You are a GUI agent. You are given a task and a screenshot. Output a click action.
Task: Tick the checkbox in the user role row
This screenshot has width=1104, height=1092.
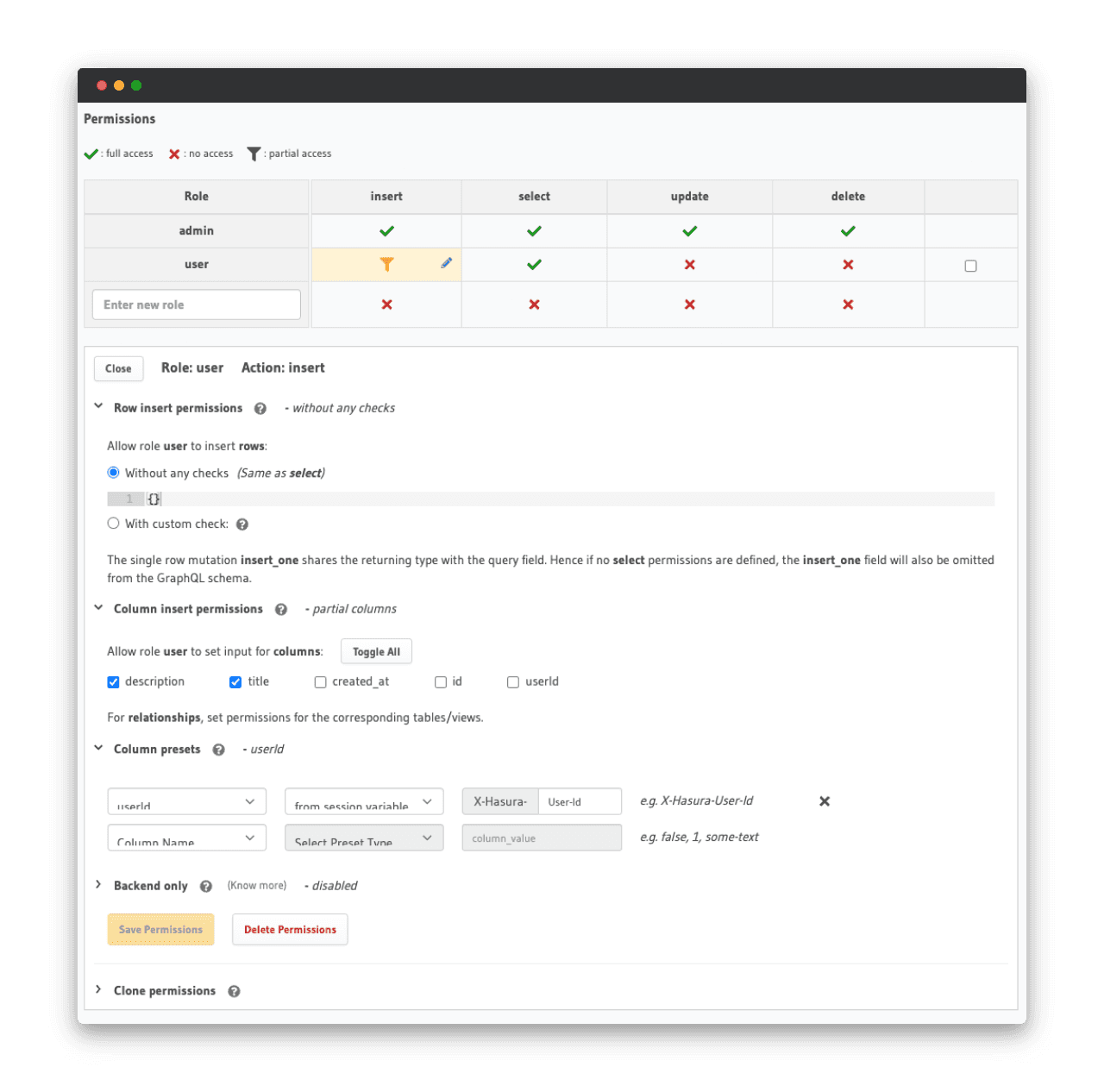[970, 266]
